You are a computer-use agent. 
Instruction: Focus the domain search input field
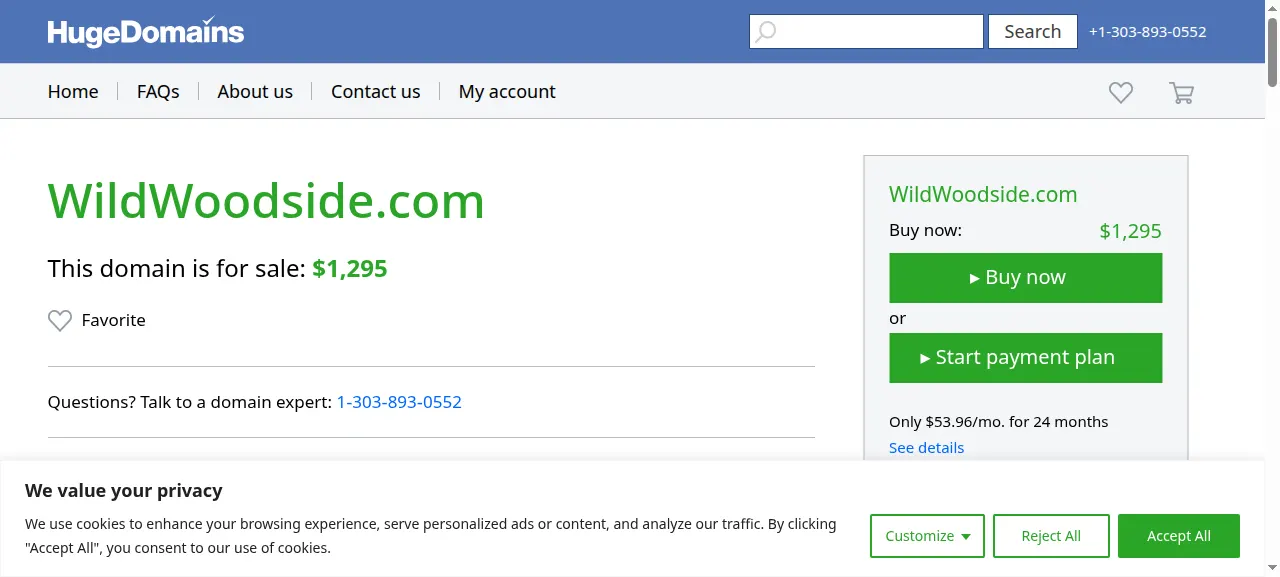coord(866,32)
